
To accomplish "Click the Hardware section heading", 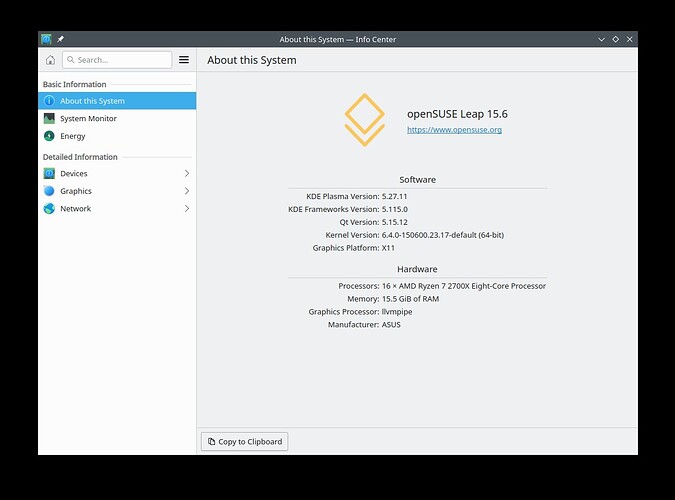I will [417, 269].
